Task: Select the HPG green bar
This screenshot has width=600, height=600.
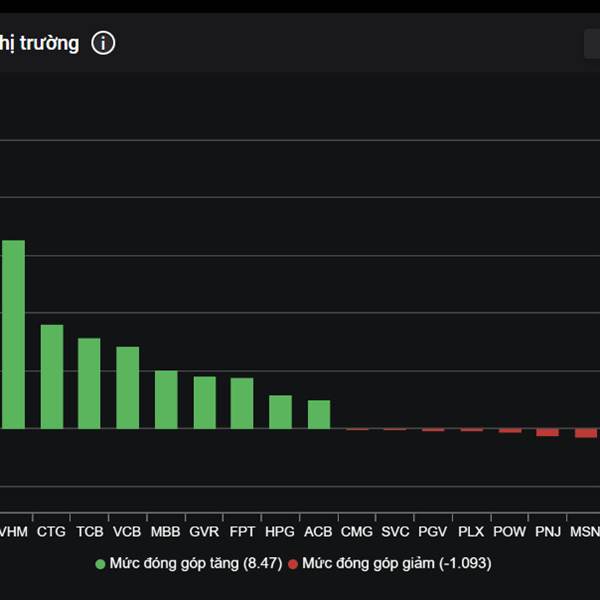Action: pos(280,412)
